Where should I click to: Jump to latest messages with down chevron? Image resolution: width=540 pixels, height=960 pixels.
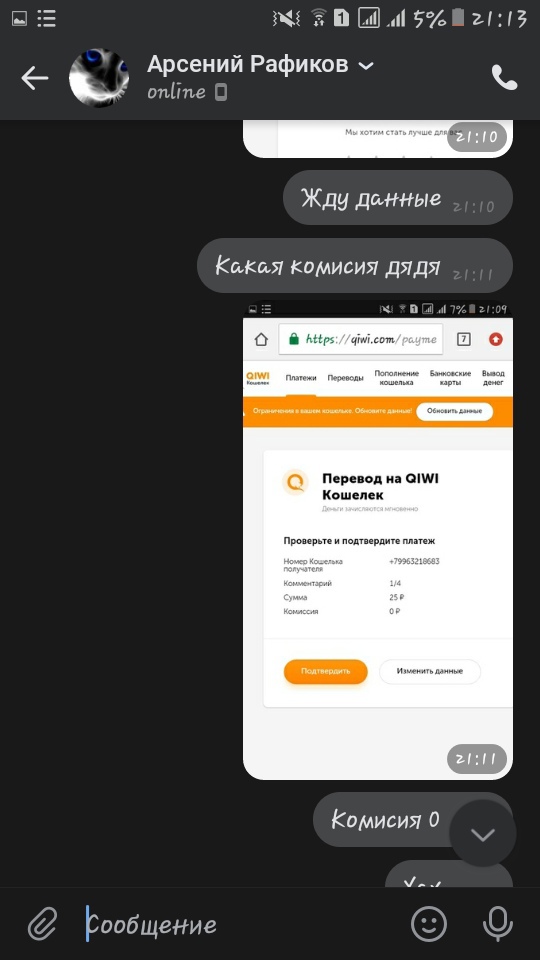[x=482, y=834]
